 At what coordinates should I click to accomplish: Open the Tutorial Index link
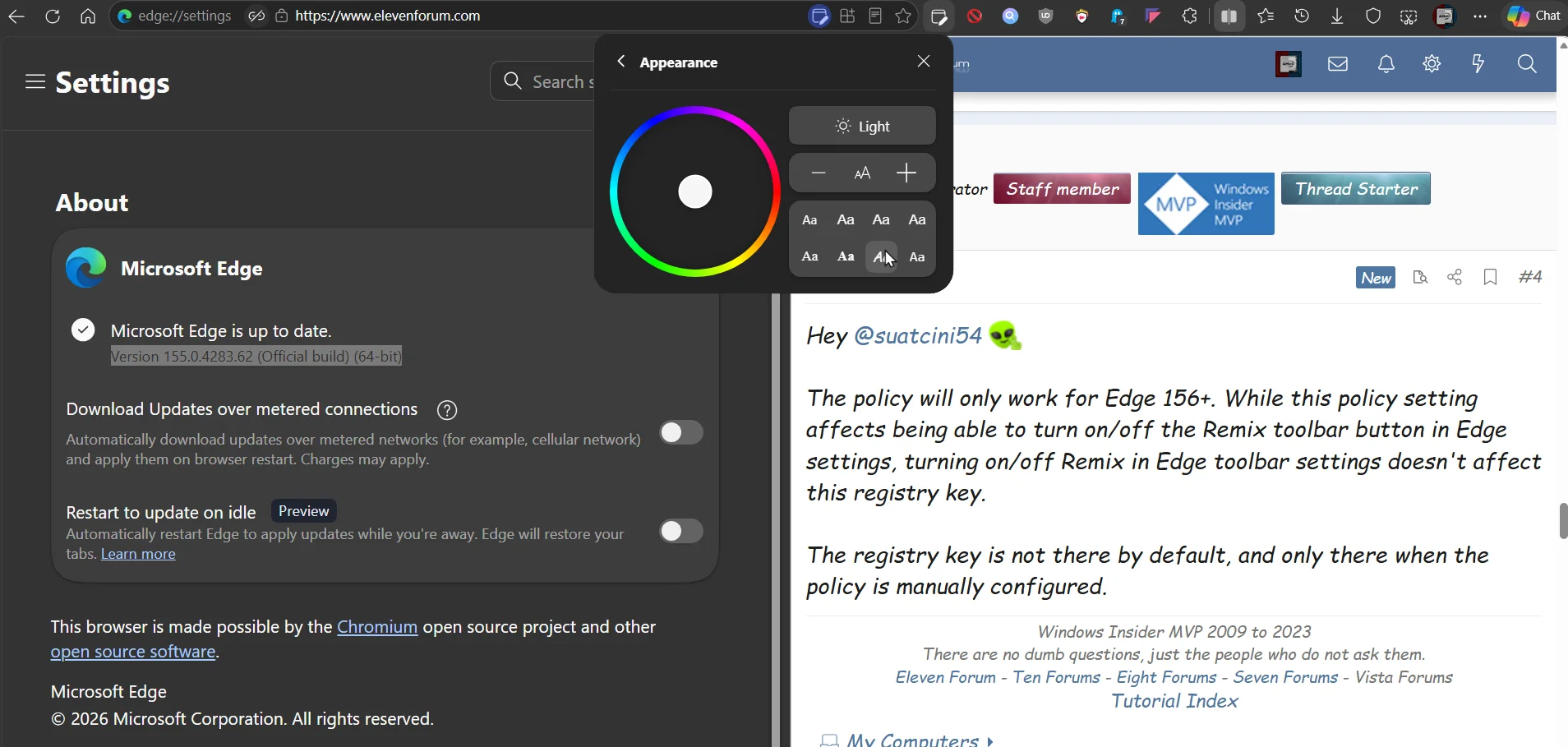pos(1174,701)
